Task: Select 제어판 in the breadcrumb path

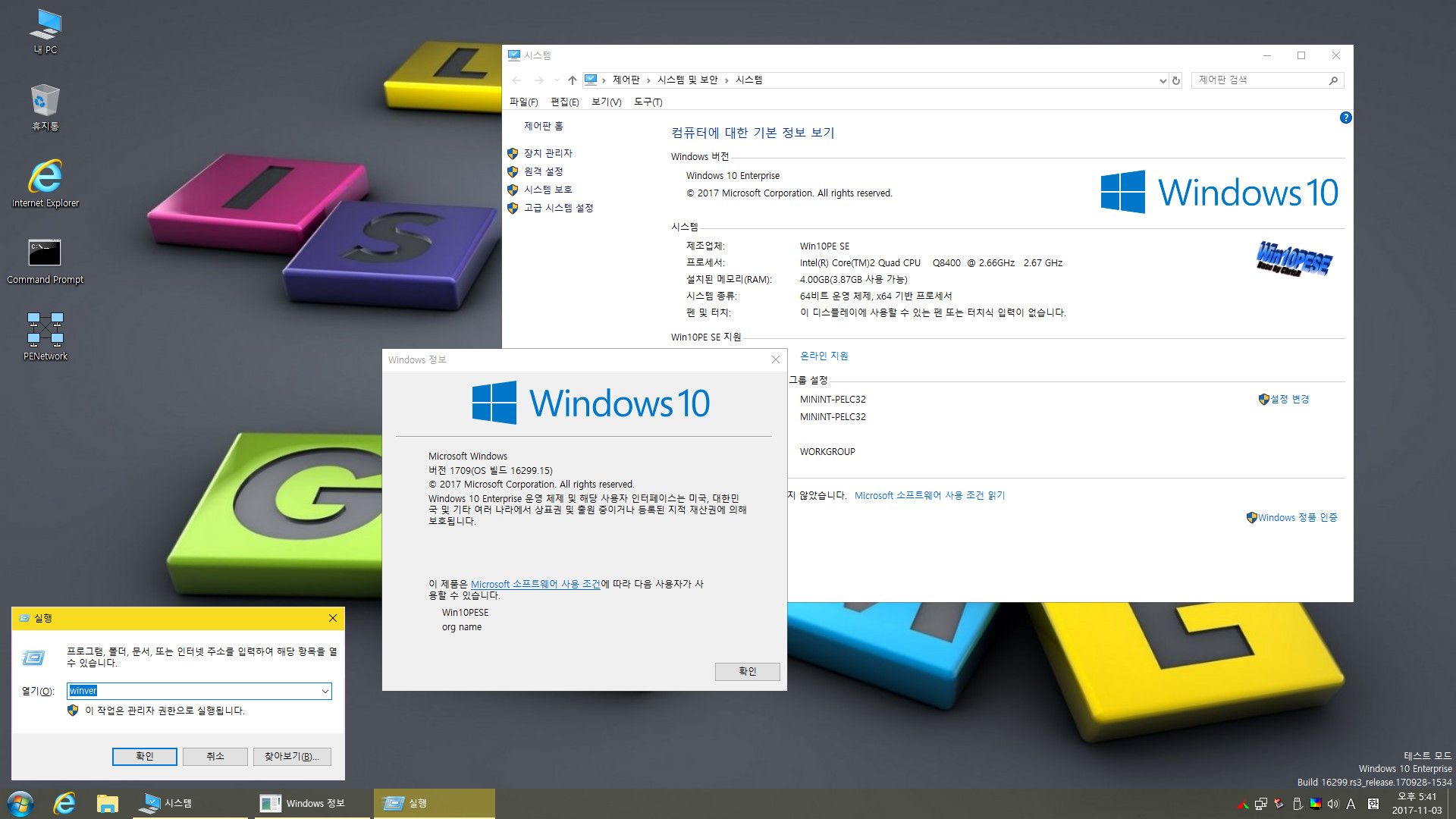Action: [626, 80]
